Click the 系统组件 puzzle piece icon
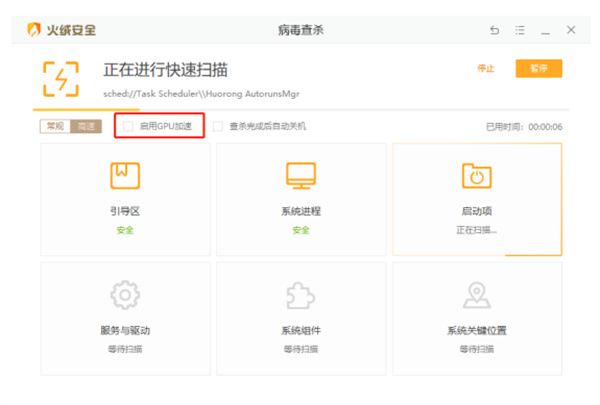Screen dimensions: 600x405 (301, 295)
